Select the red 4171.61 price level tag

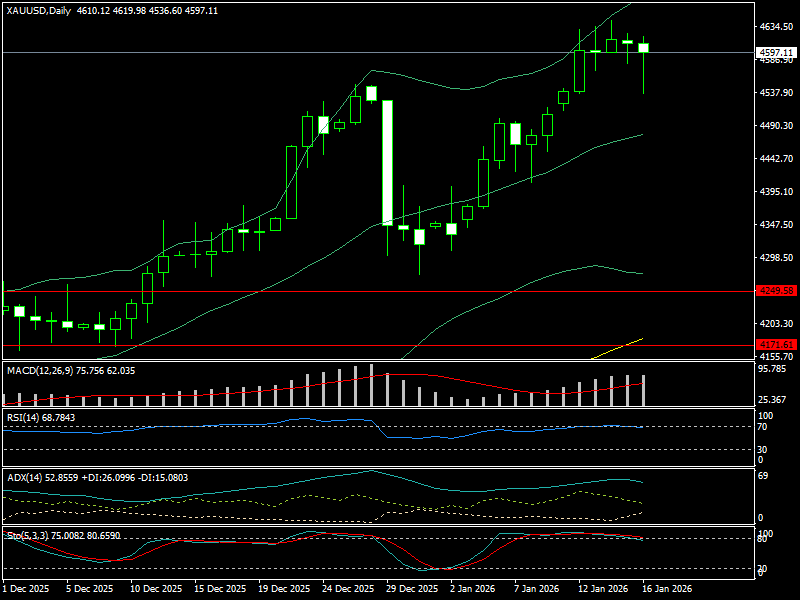pyautogui.click(x=776, y=344)
